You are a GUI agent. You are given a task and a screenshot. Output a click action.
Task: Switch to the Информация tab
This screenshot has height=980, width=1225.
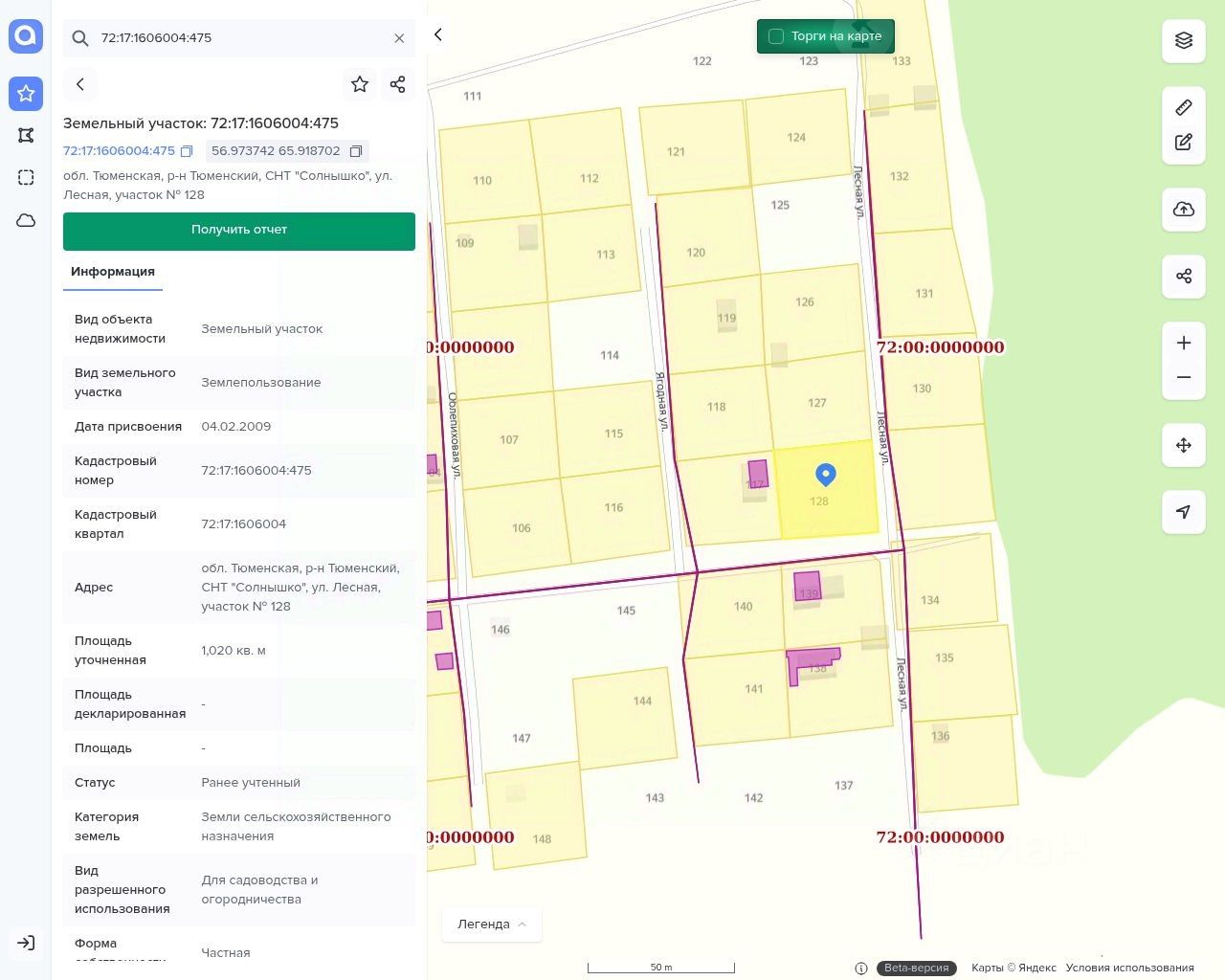coord(113,272)
